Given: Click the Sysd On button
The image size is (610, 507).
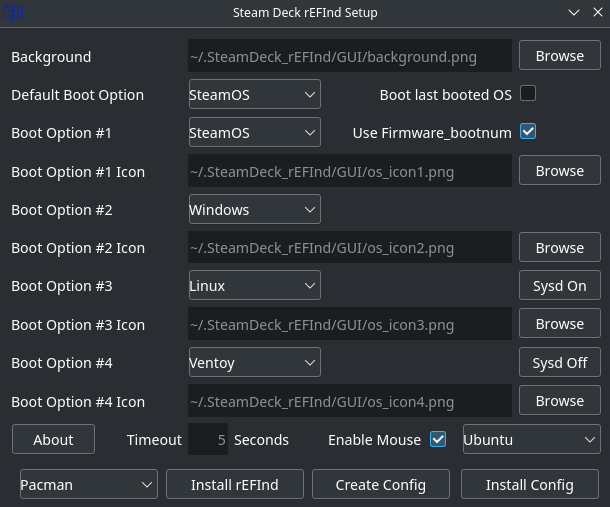Looking at the screenshot, I should (559, 286).
